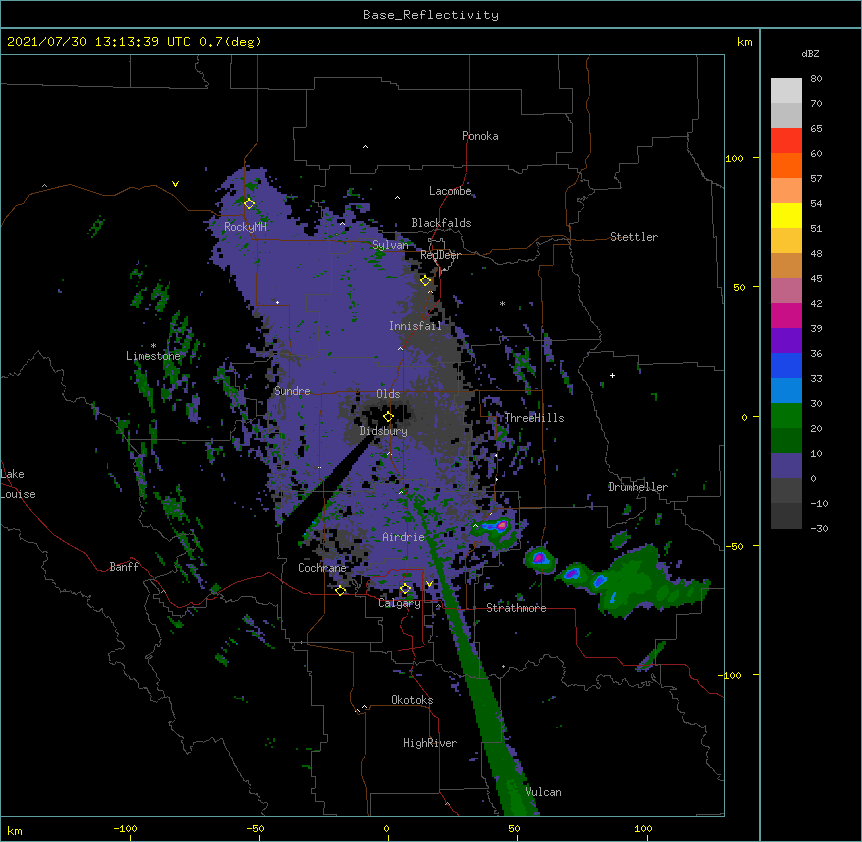This screenshot has height=842, width=862.
Task: Pick the red 60-65 dBZ legend swatch
Action: (786, 141)
